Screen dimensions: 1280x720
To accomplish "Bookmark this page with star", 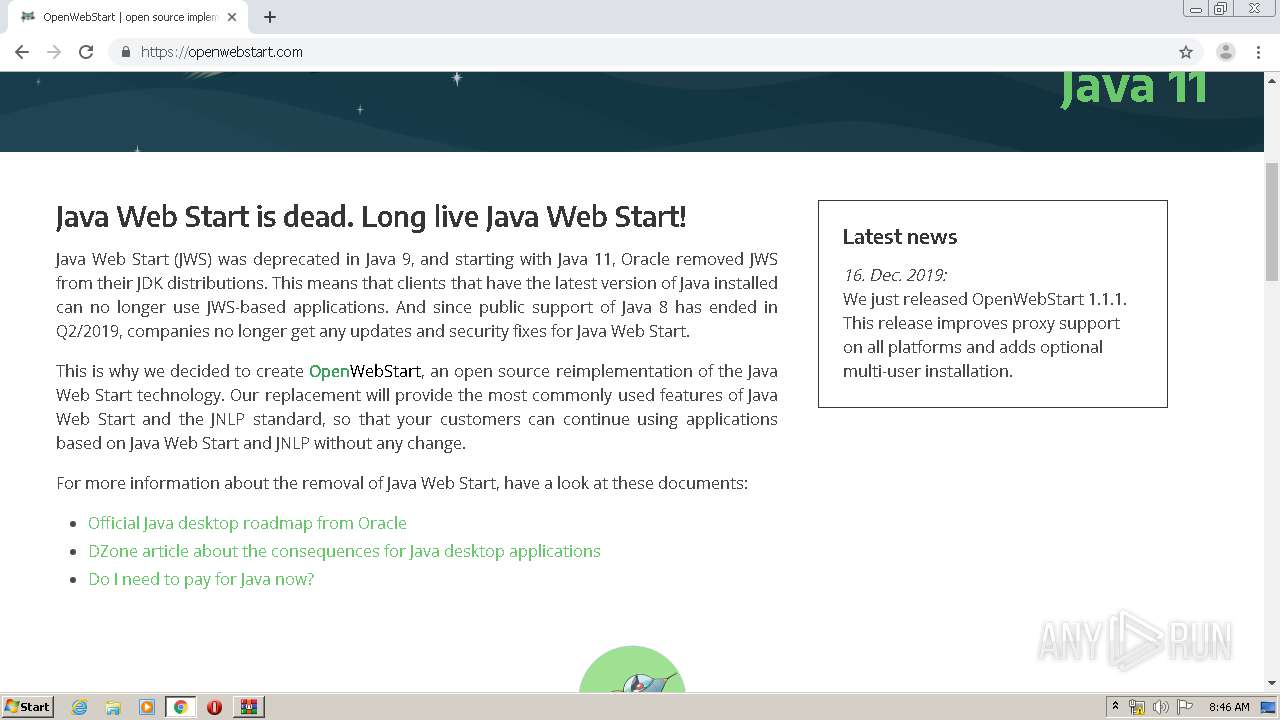I will (1186, 52).
